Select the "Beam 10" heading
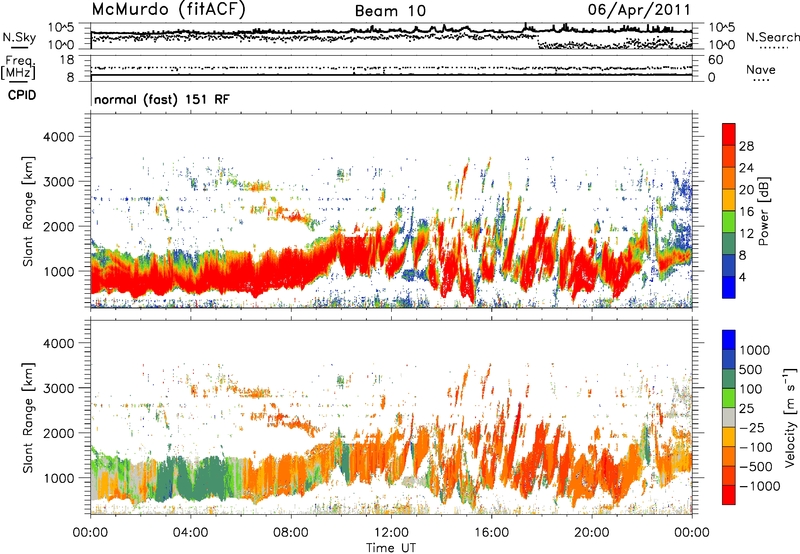The image size is (800, 554). (x=390, y=11)
